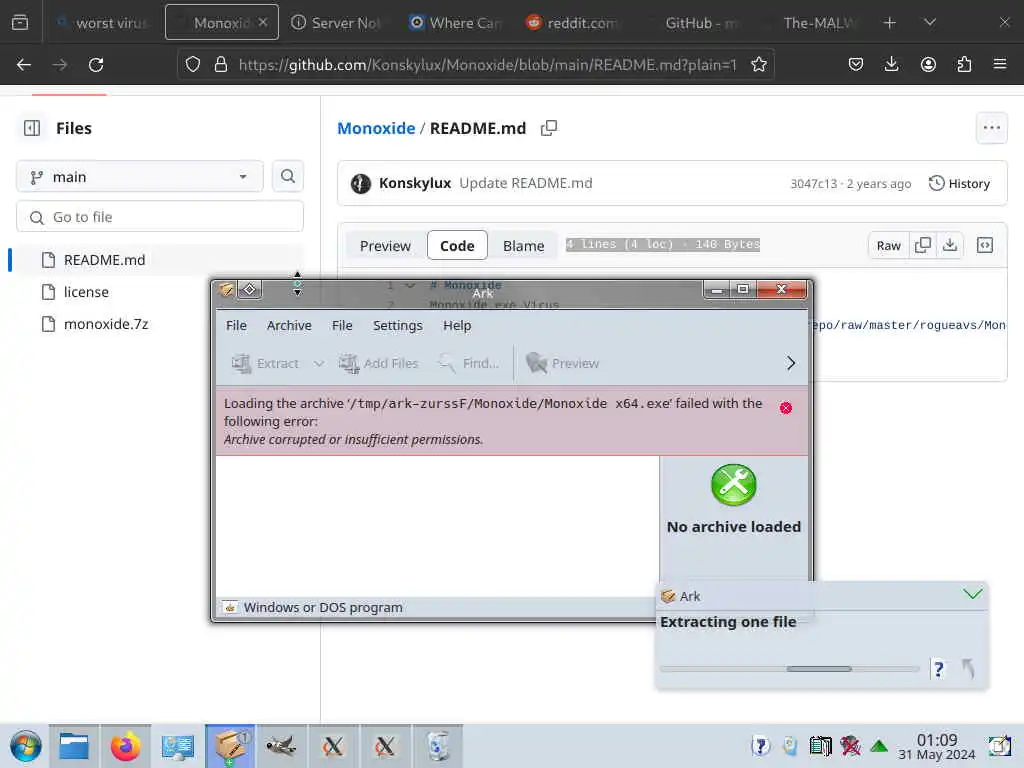
Task: Click Extract in Ark toolbar
Action: (266, 363)
